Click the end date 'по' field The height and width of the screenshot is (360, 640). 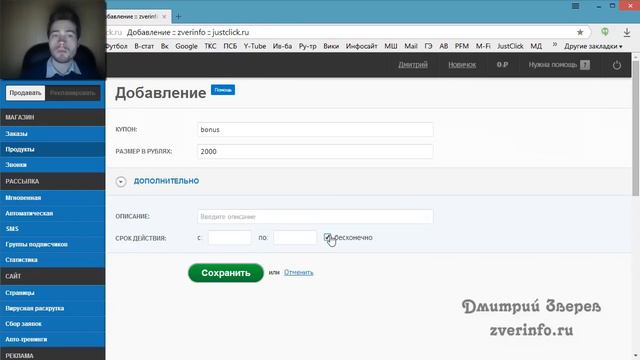(295, 238)
